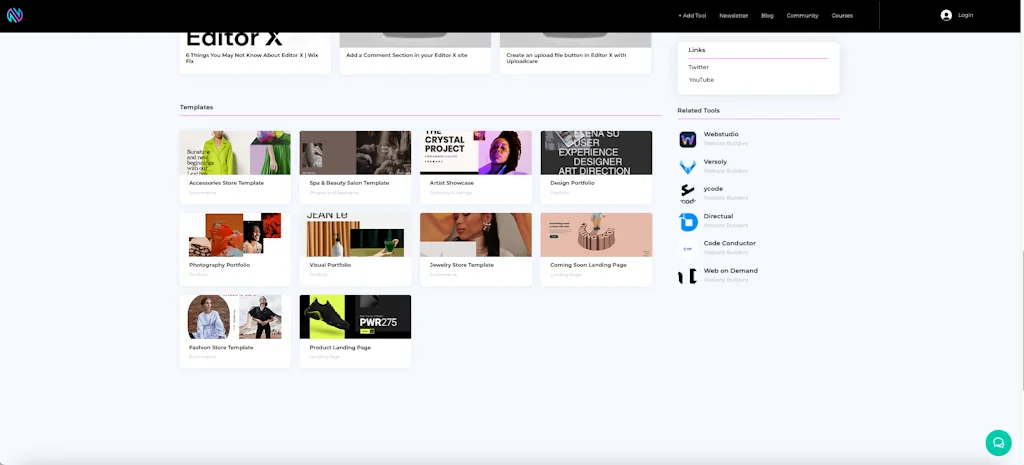Viewport: 1024px width, 465px height.
Task: Open the Twitter link
Action: coord(698,67)
